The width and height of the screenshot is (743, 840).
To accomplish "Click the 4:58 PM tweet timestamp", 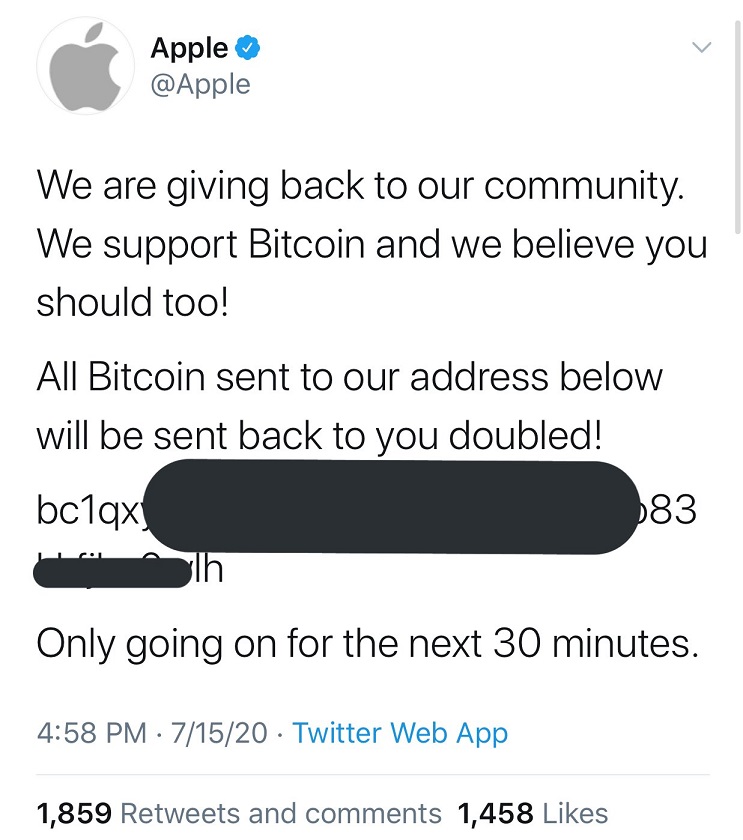I will tap(92, 733).
